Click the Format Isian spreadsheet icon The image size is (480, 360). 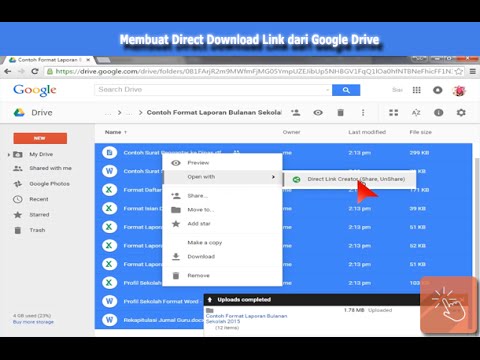click(109, 208)
